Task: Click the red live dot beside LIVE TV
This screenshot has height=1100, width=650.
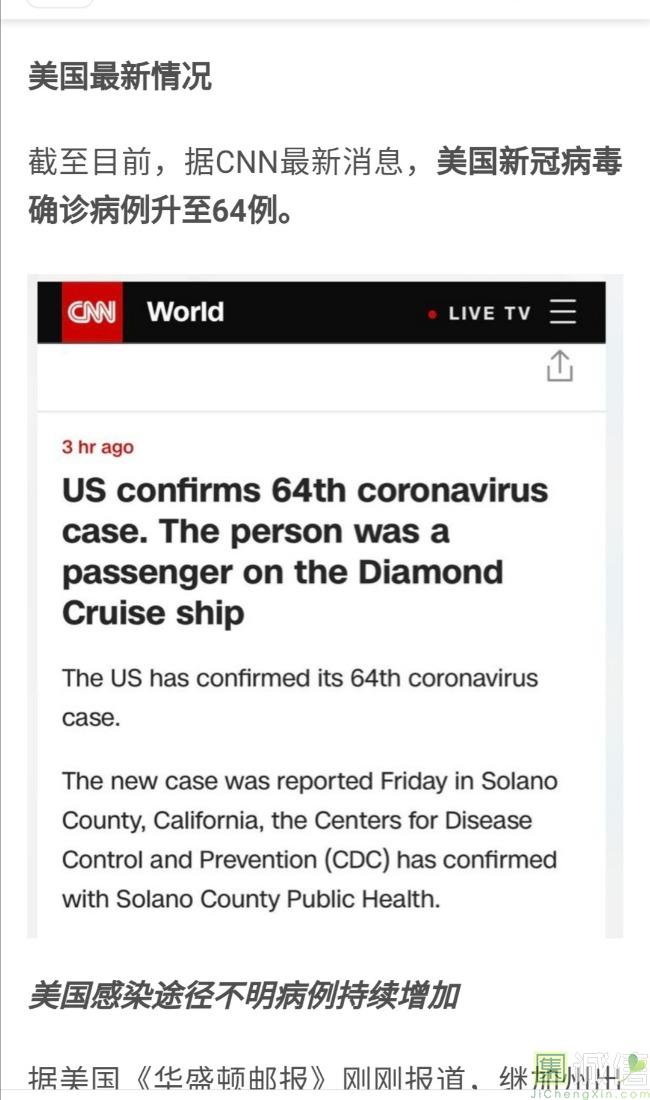Action: (432, 314)
